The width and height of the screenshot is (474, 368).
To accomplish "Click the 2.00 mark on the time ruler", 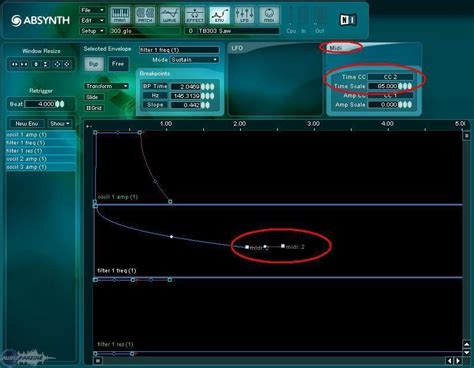I will tap(240, 124).
